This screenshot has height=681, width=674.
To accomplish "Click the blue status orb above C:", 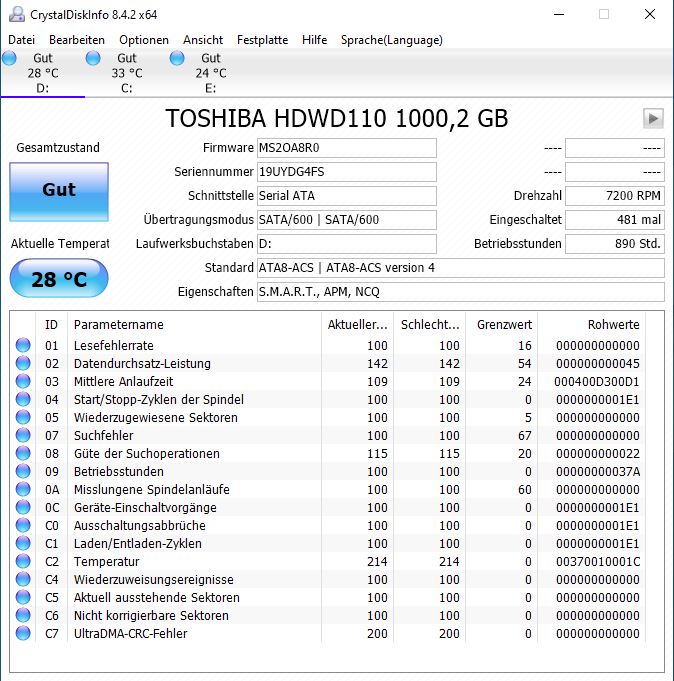I will coord(93,58).
